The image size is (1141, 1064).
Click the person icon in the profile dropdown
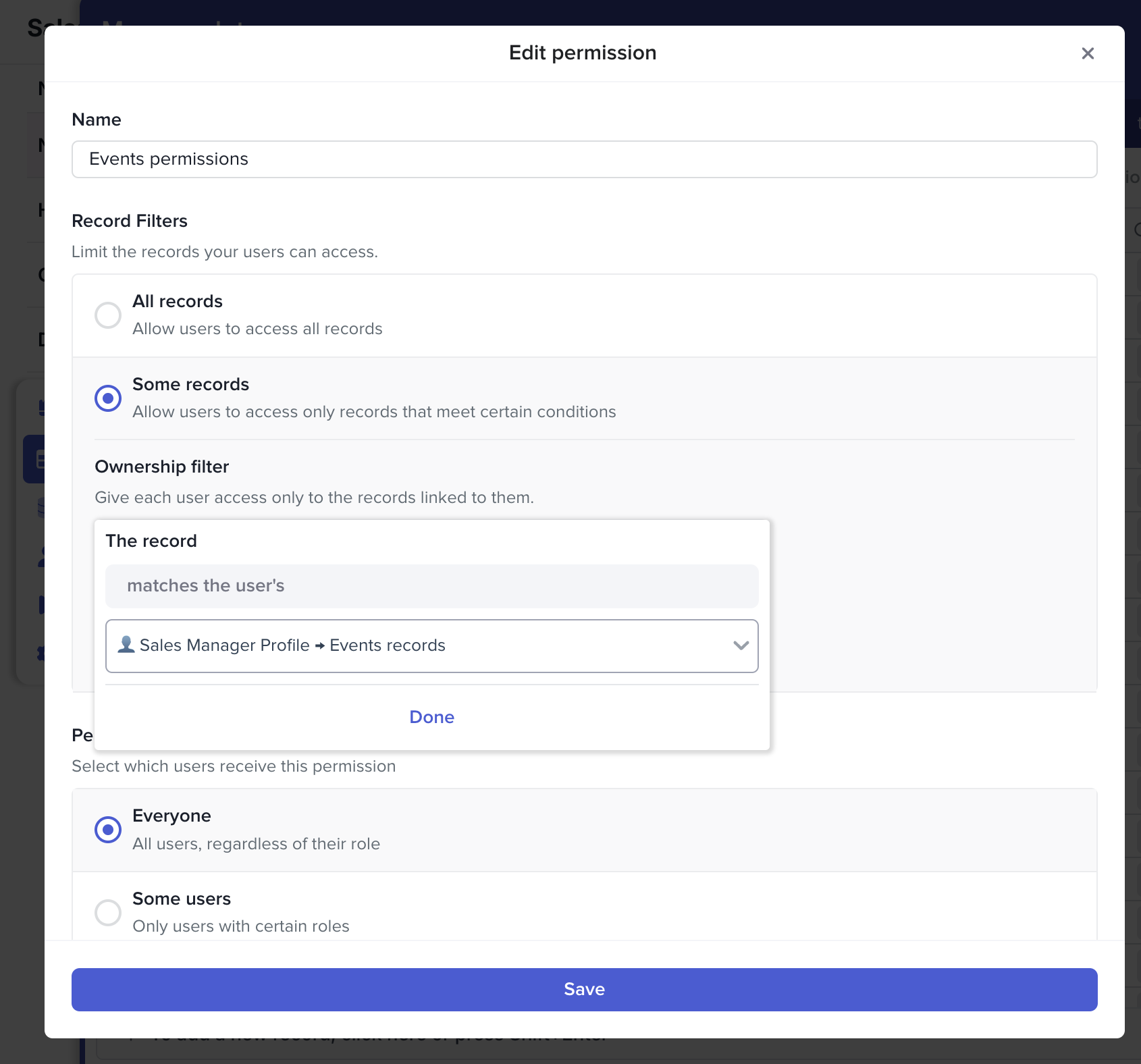point(126,645)
